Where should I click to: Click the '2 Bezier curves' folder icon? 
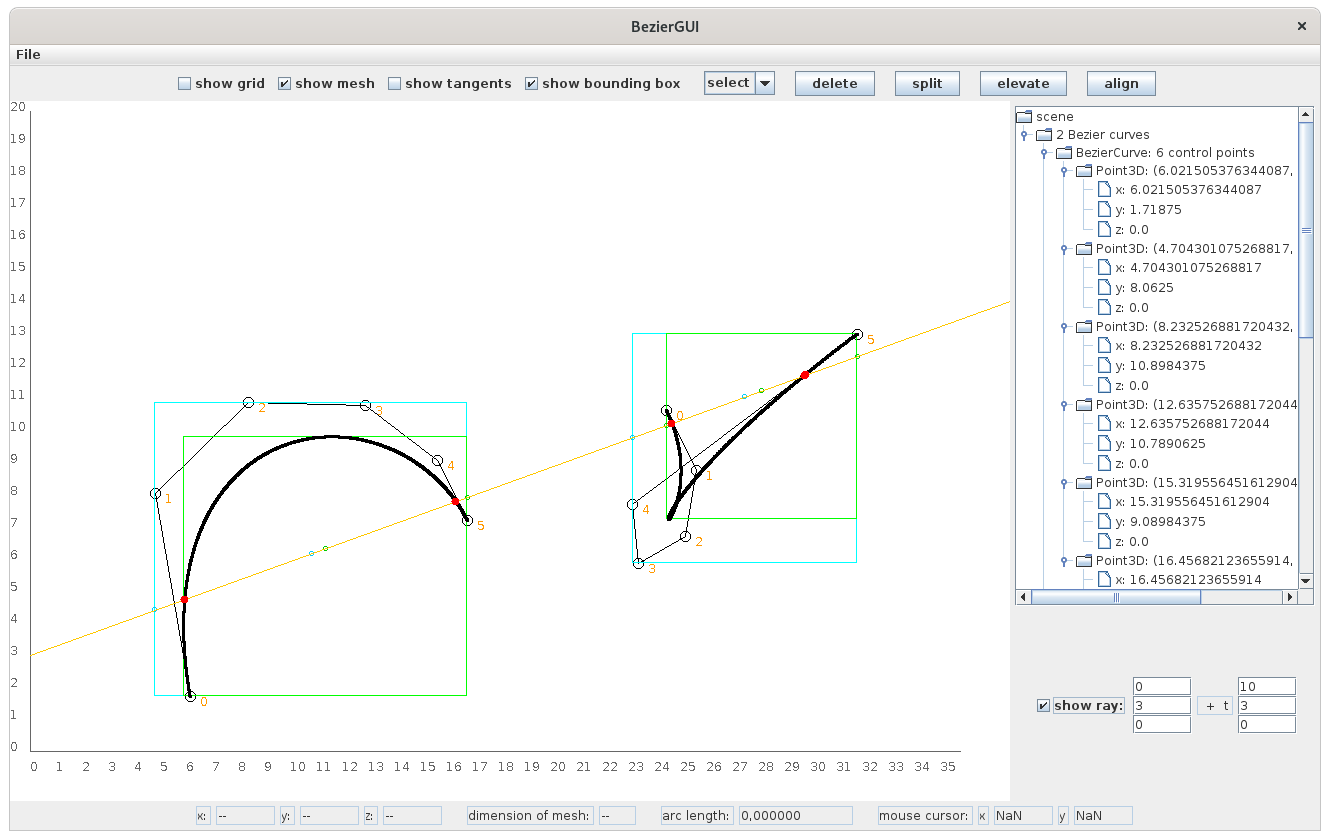point(1044,134)
